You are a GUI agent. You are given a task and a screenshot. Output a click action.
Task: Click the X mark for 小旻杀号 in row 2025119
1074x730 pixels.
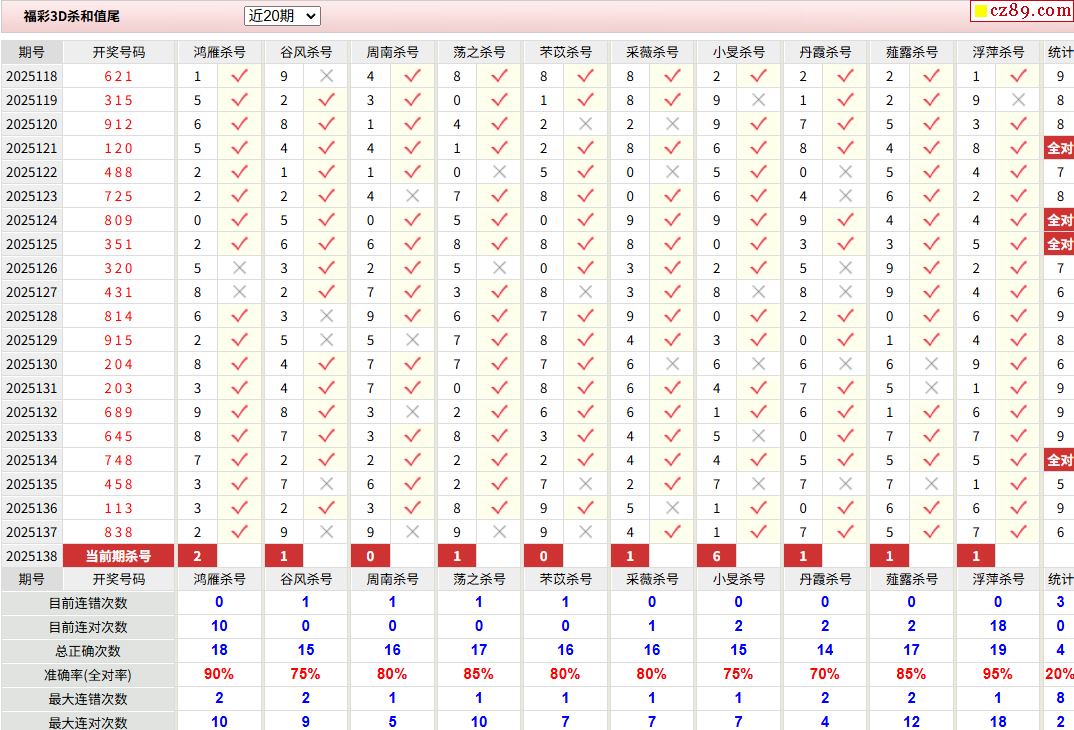coord(758,100)
